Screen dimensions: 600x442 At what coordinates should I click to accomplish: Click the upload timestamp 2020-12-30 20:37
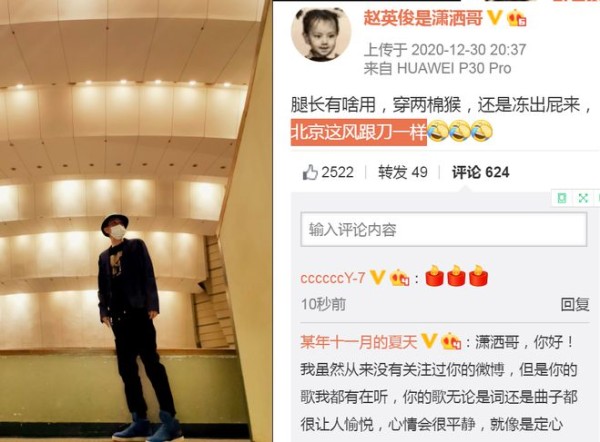468,50
